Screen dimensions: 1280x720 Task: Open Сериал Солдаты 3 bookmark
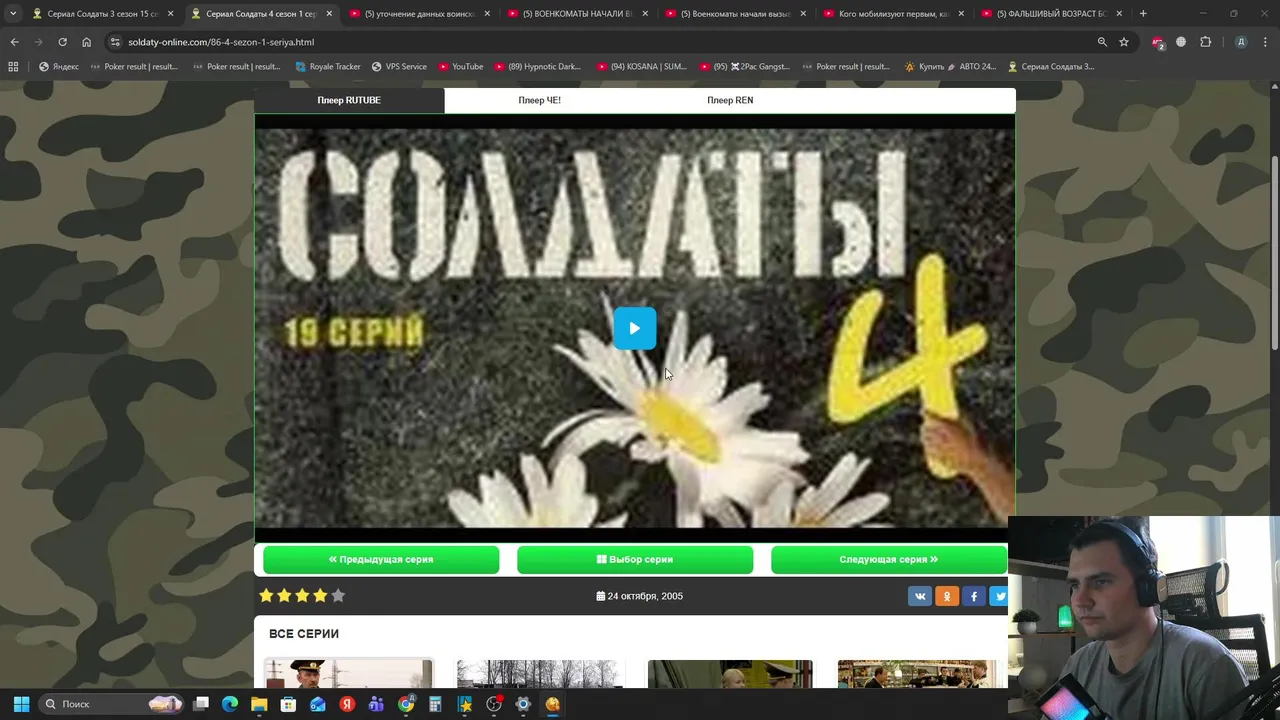1051,67
